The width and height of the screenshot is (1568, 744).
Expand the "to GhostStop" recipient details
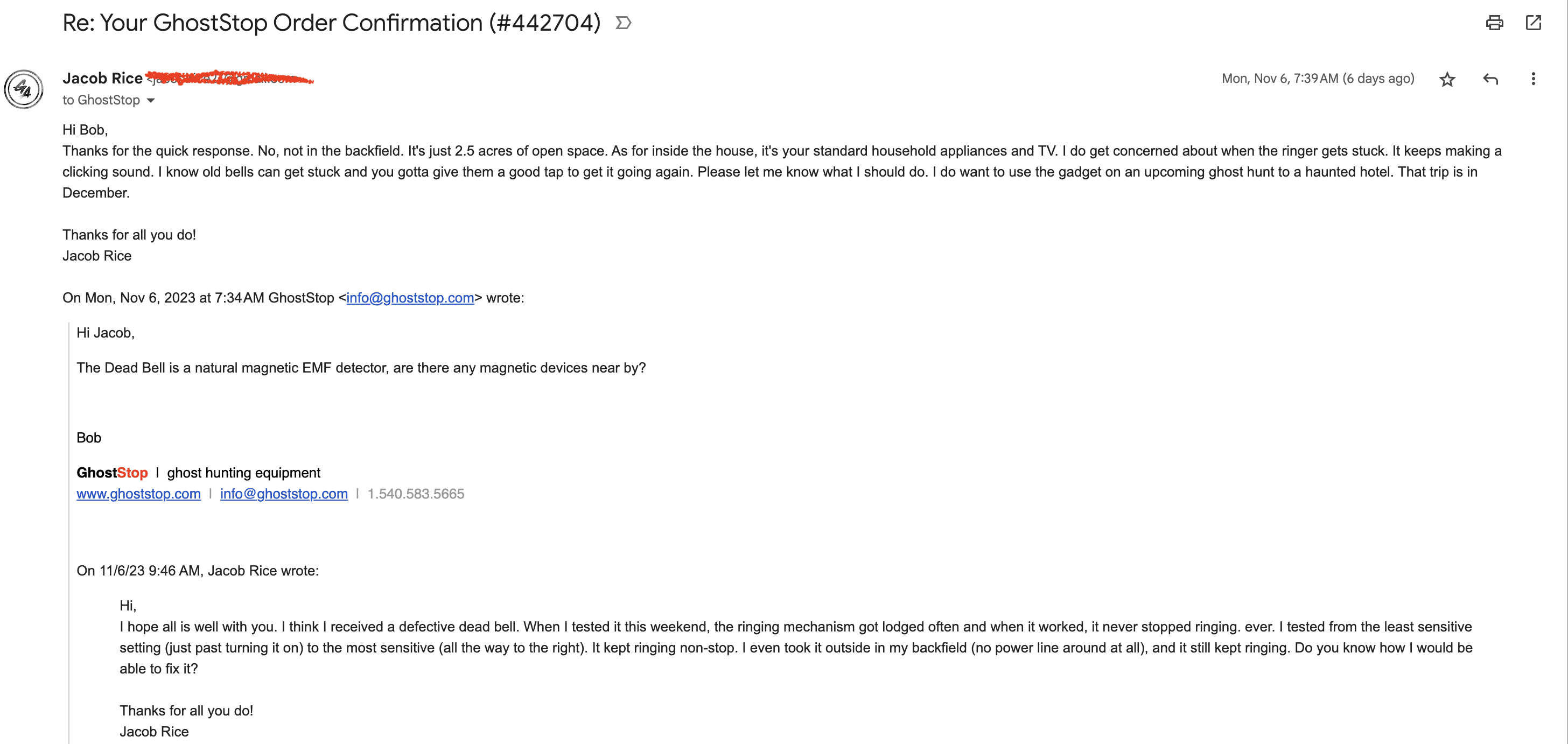point(150,100)
